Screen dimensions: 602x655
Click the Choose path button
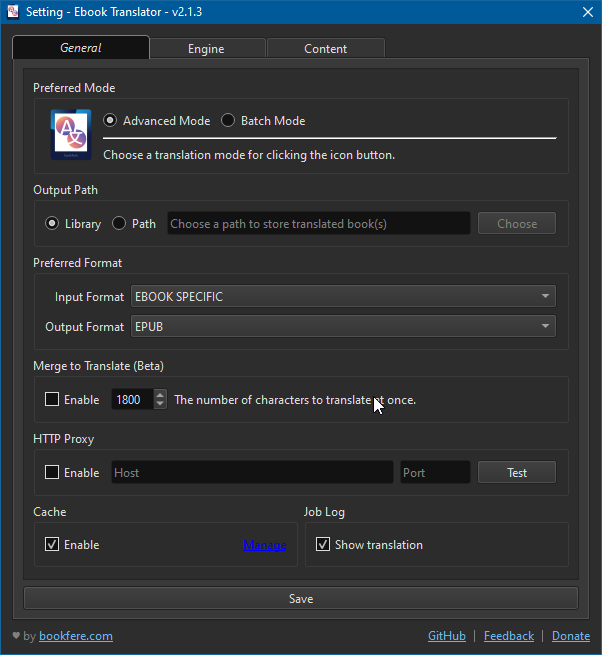point(517,223)
